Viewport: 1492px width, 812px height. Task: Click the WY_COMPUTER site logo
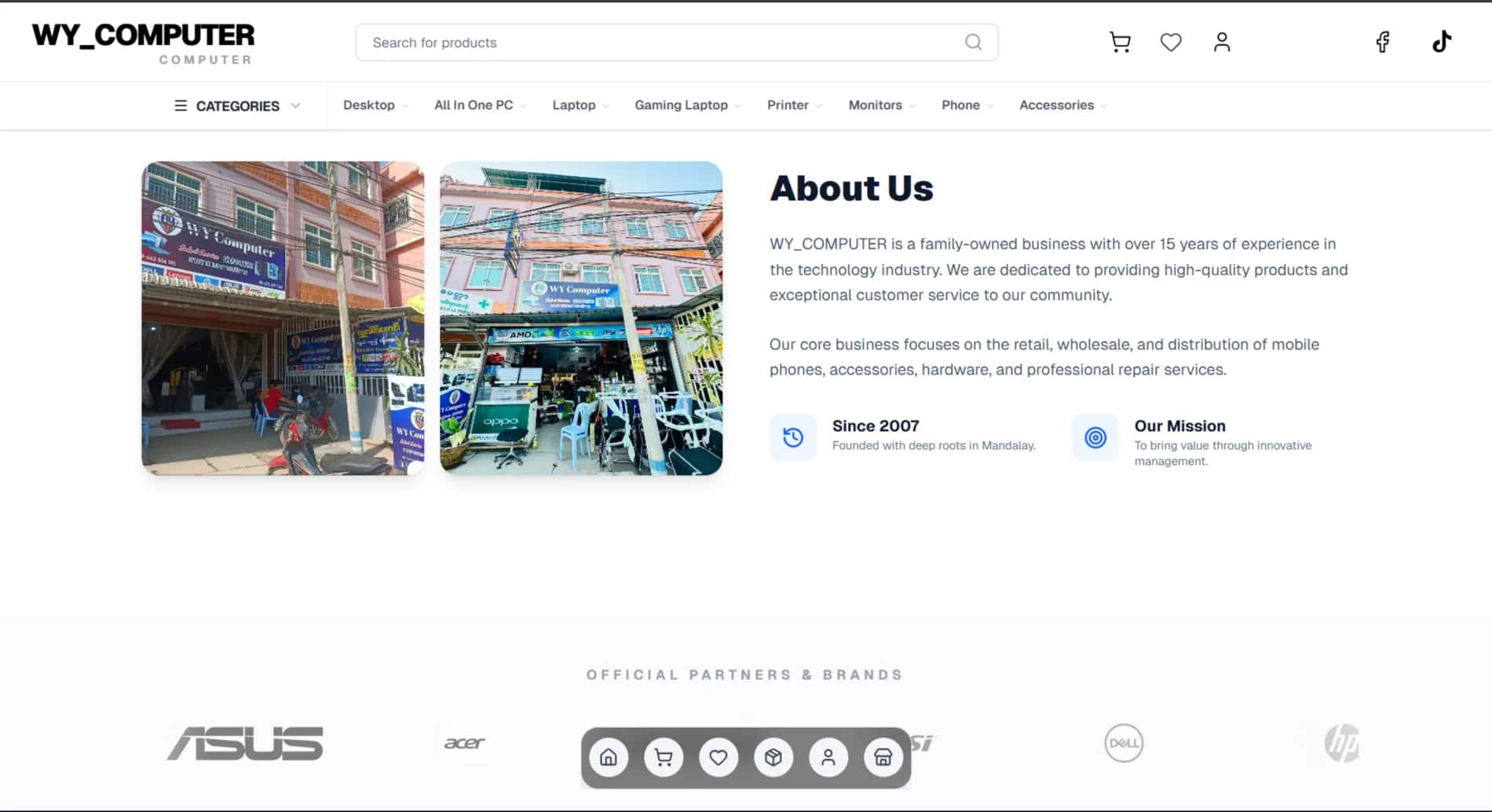(x=143, y=43)
